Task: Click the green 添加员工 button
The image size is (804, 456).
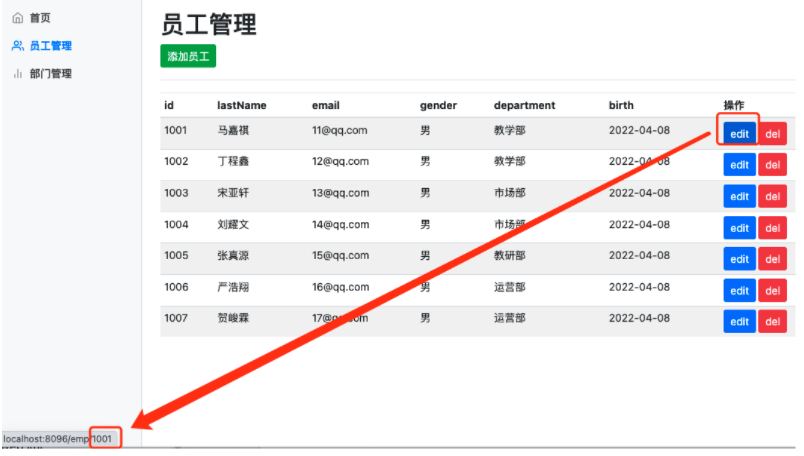Action: click(x=188, y=56)
